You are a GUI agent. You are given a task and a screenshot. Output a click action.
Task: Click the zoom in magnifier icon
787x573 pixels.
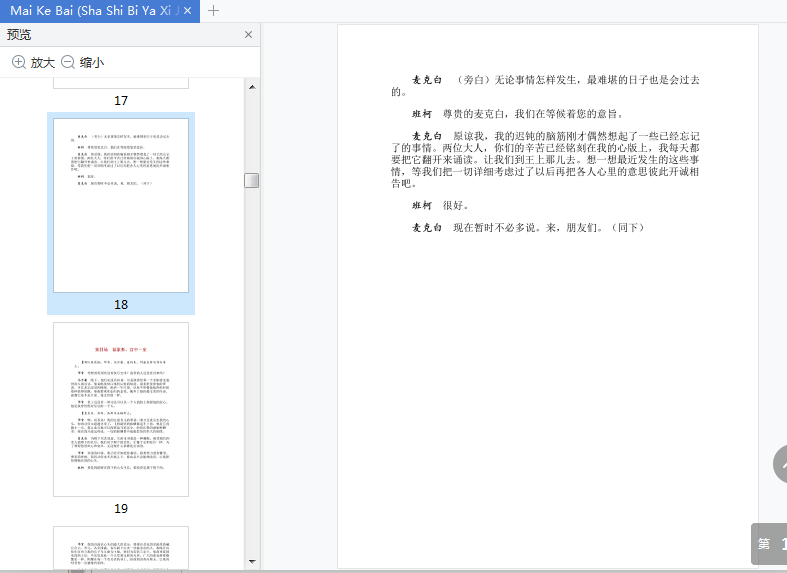[19, 62]
